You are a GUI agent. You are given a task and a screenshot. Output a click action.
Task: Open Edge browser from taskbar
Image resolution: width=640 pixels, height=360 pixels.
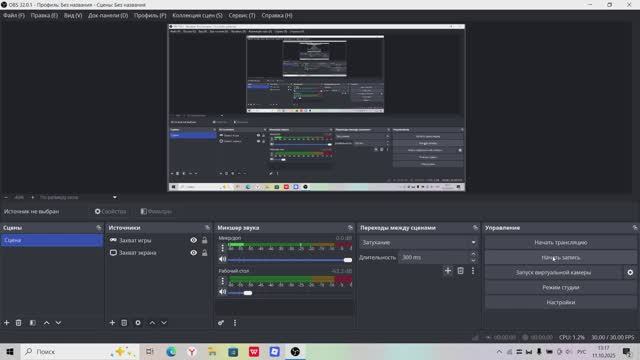tap(171, 351)
